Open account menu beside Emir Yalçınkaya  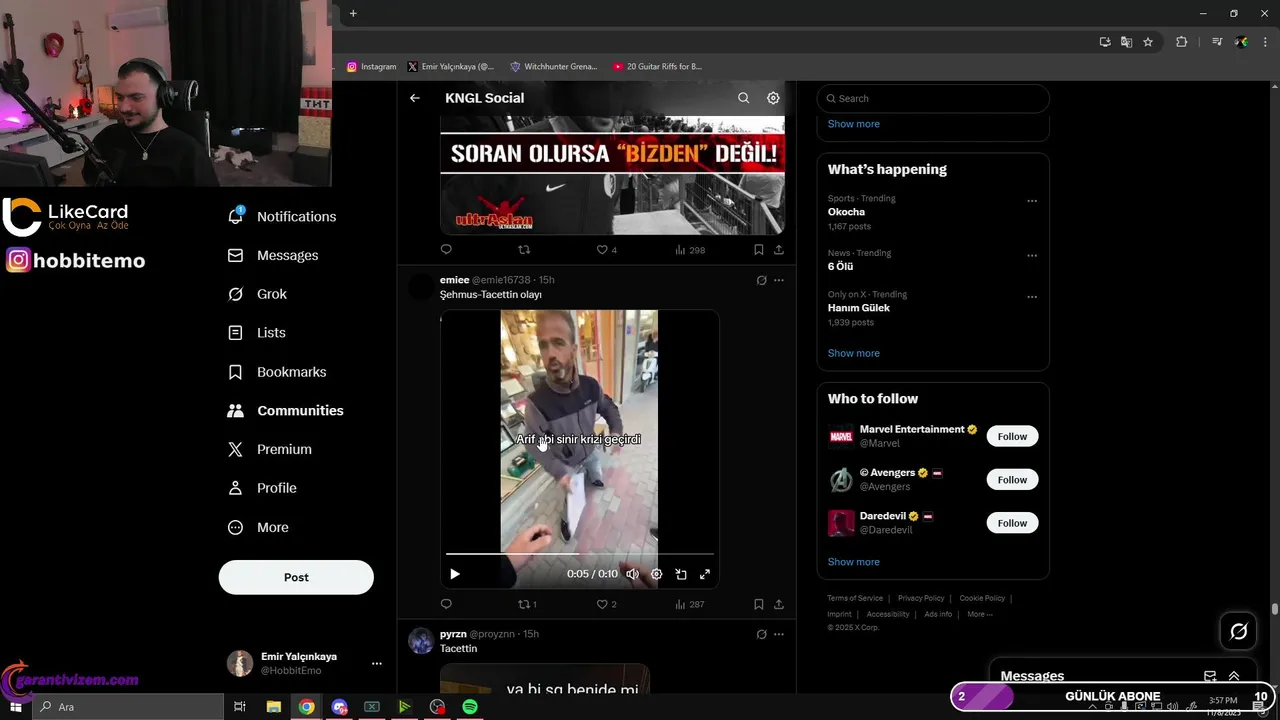377,663
